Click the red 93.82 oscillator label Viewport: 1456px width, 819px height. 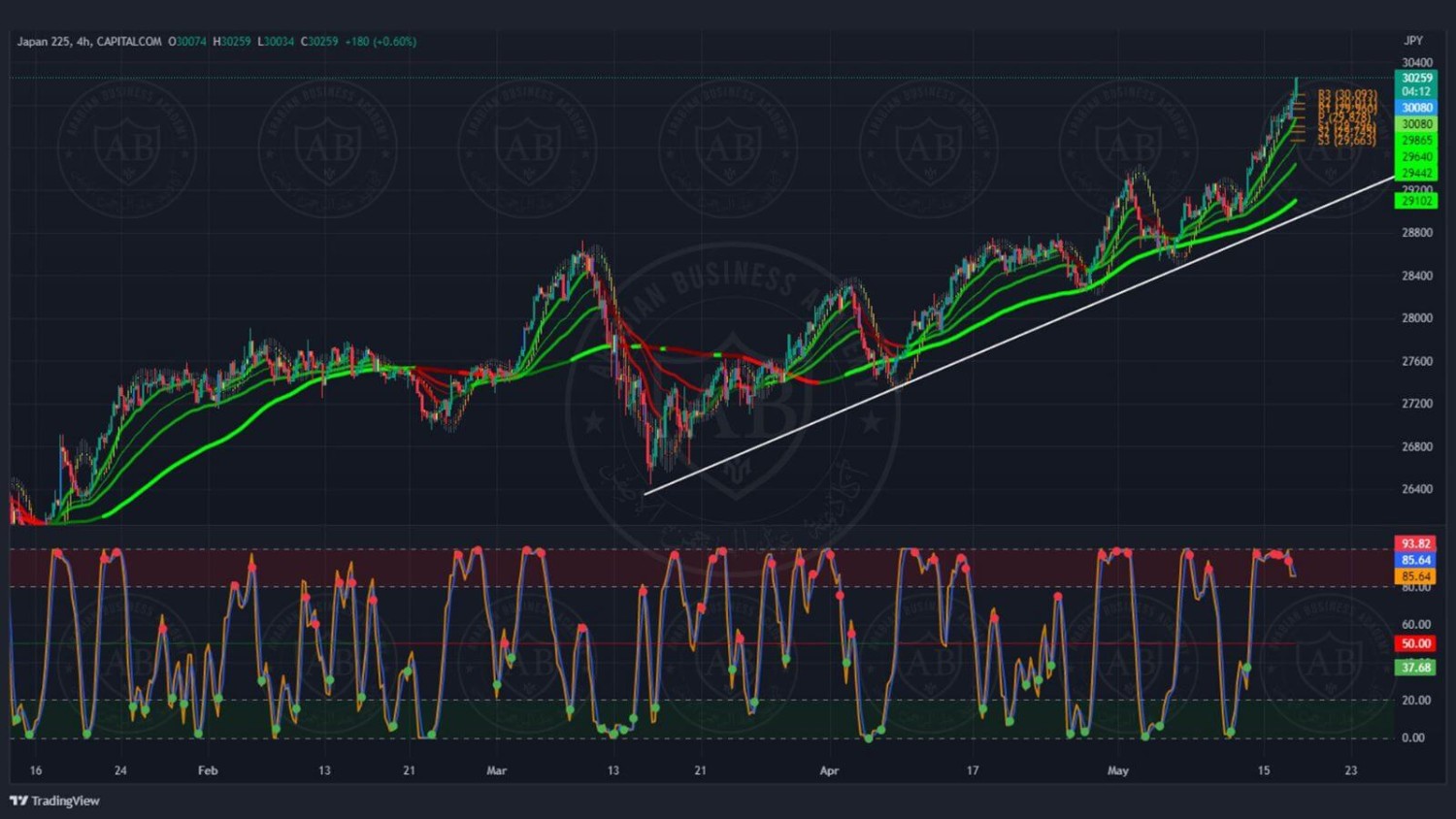[1416, 543]
